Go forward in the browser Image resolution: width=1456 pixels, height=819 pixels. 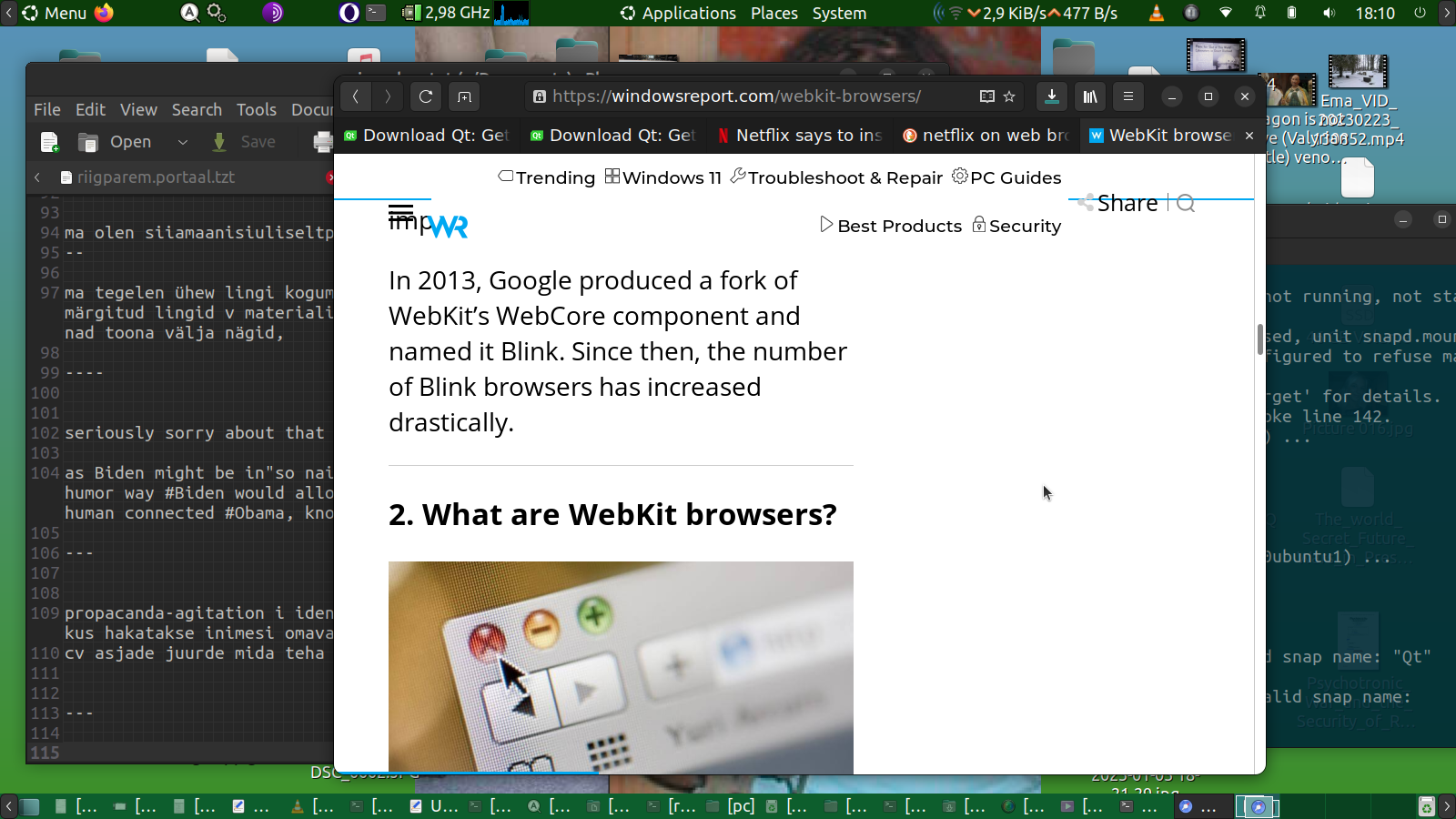pos(388,96)
